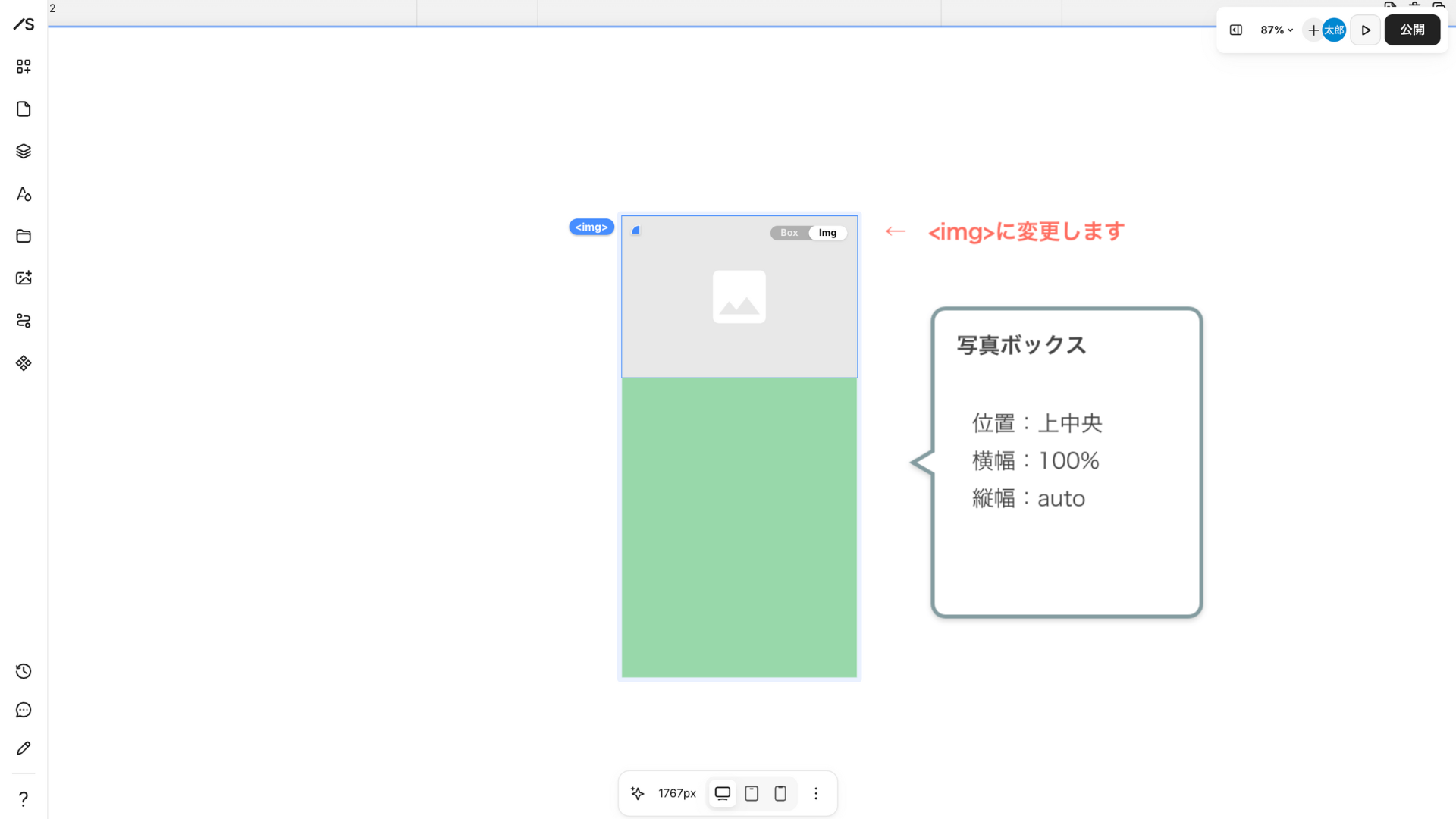
Task: Keep Img mode selected on the toggle
Action: tap(827, 232)
